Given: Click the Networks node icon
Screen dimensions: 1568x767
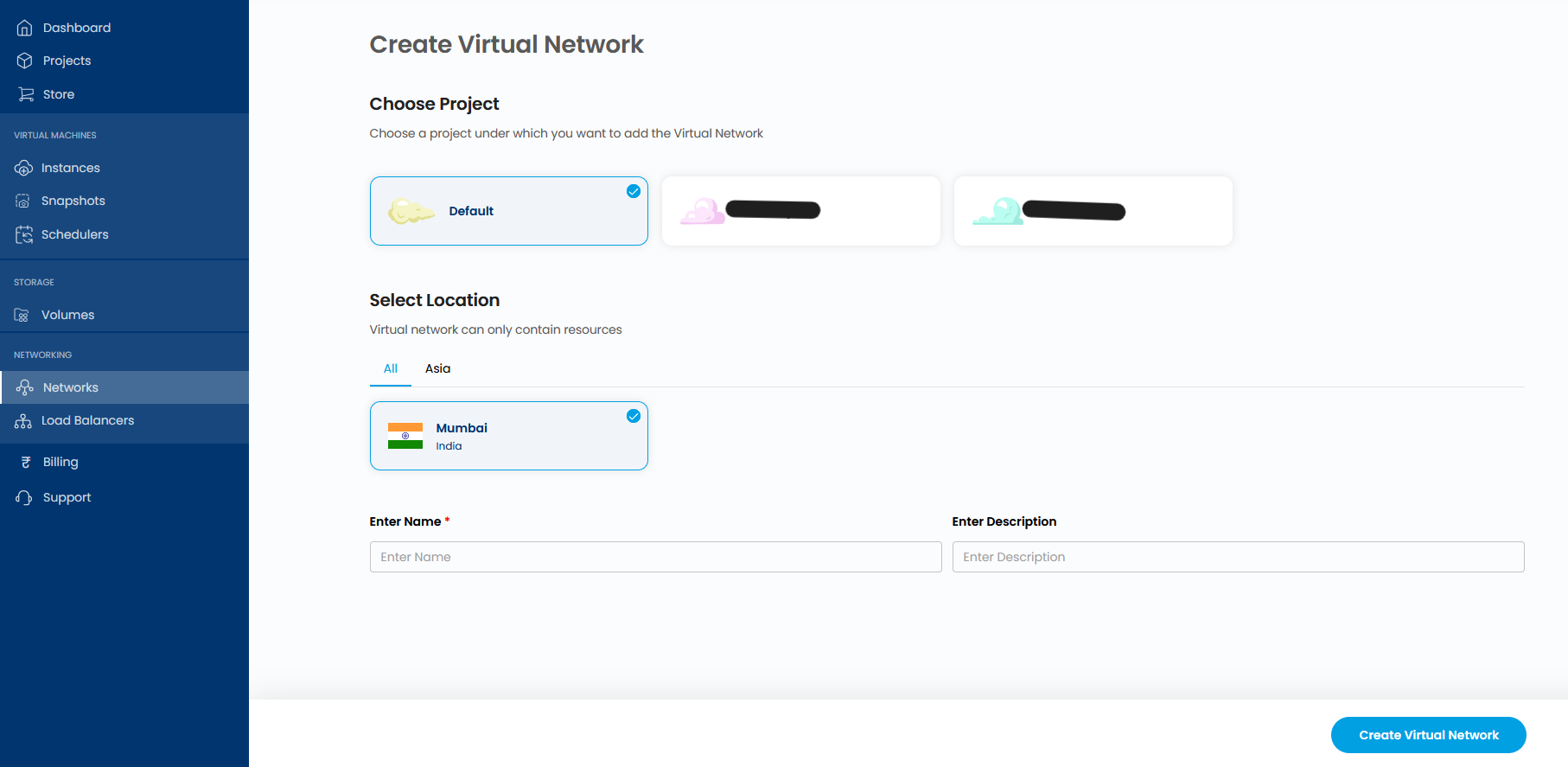Looking at the screenshot, I should [25, 387].
